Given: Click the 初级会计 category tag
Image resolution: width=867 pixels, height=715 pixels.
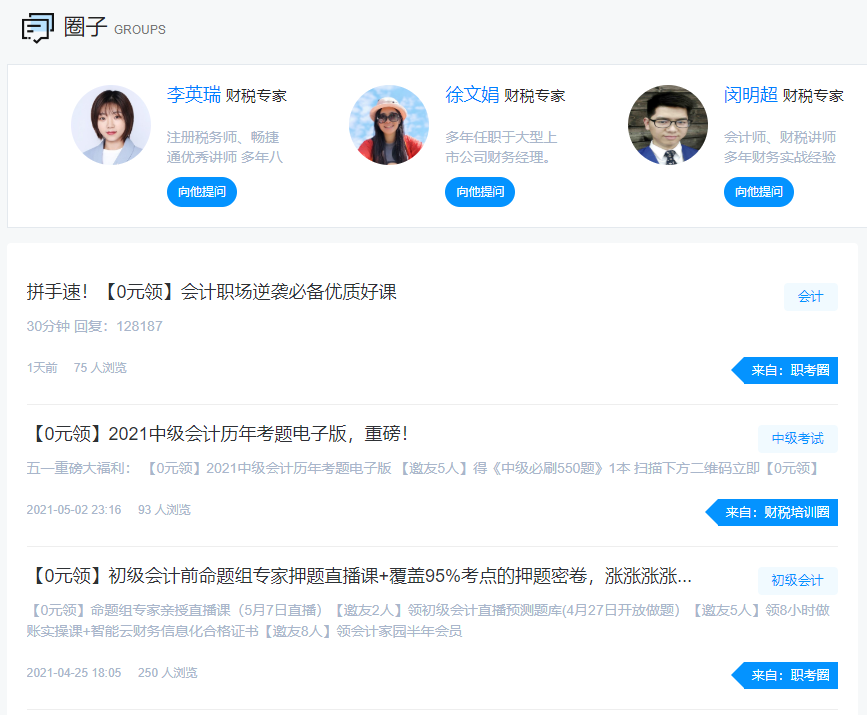Looking at the screenshot, I should point(797,581).
